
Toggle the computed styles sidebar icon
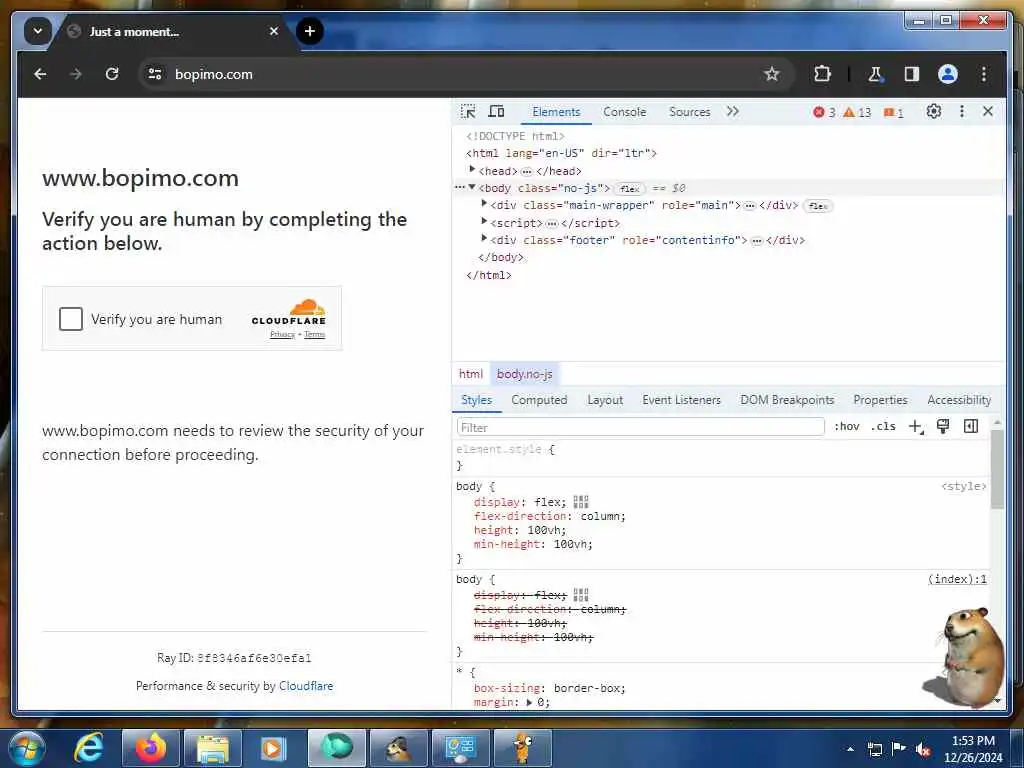tap(971, 426)
